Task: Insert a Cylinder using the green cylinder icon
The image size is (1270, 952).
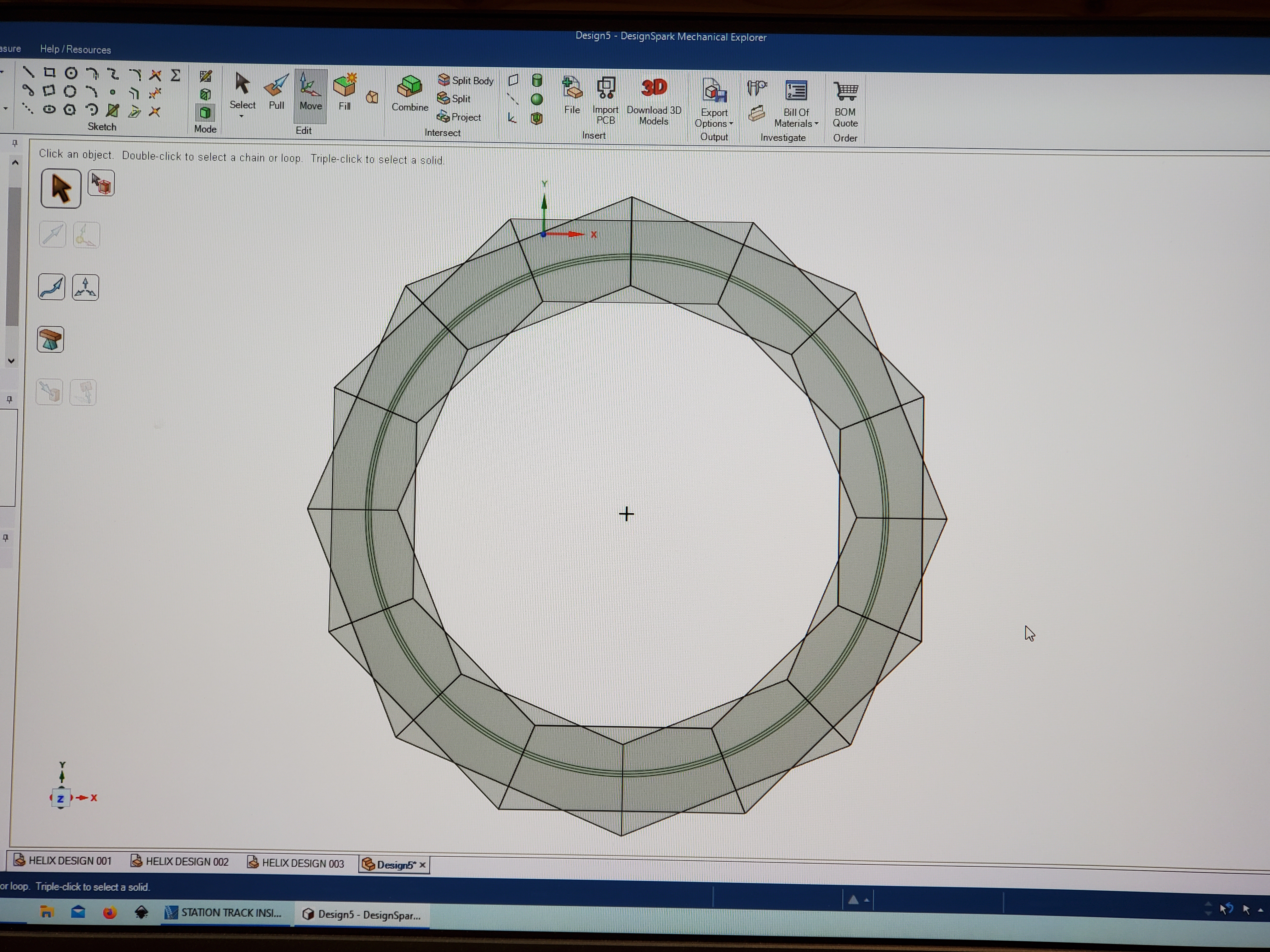Action: 537,80
